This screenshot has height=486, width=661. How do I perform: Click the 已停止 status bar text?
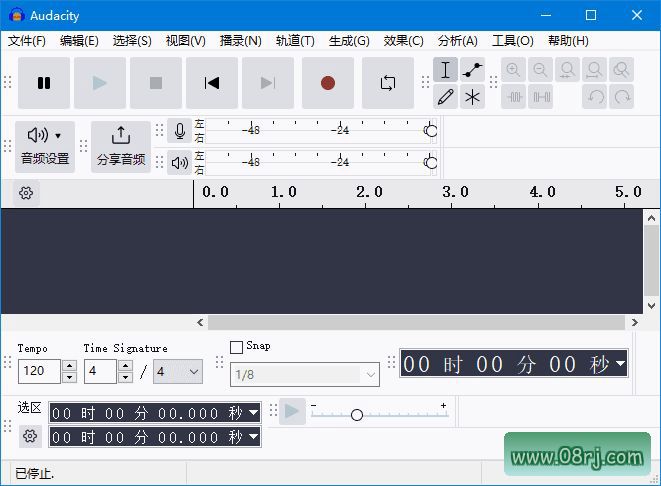click(x=35, y=473)
